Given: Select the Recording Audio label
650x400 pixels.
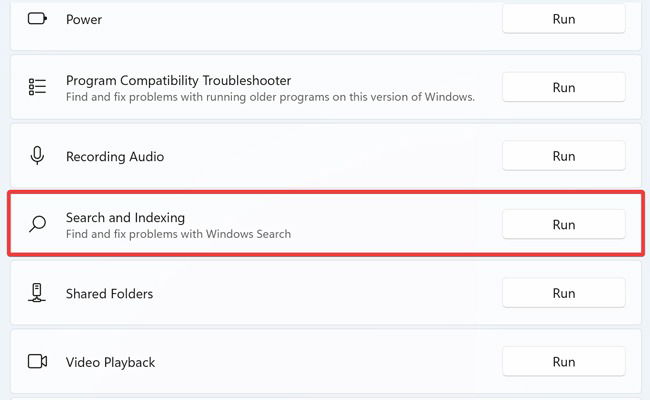Looking at the screenshot, I should tap(115, 157).
